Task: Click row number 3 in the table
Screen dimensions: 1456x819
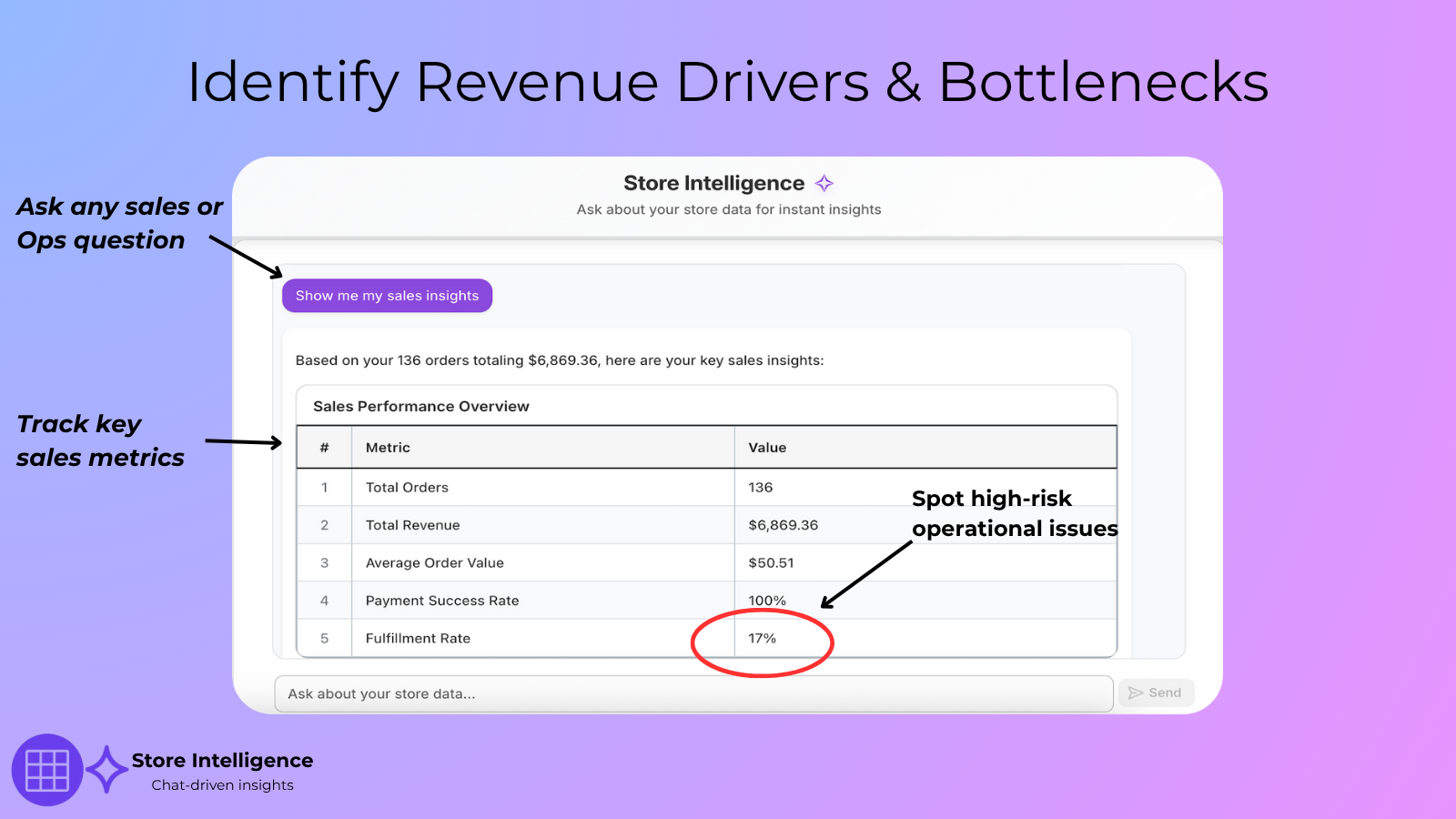Action: 324,563
